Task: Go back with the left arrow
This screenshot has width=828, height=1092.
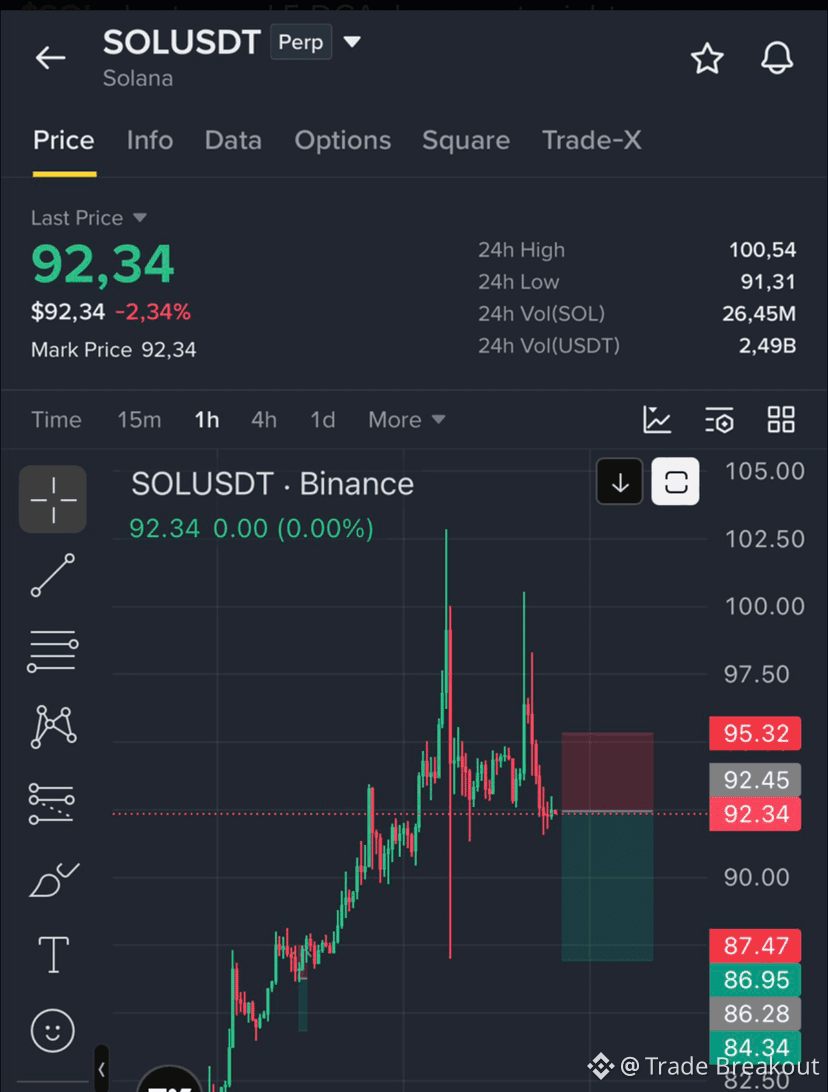Action: point(51,57)
